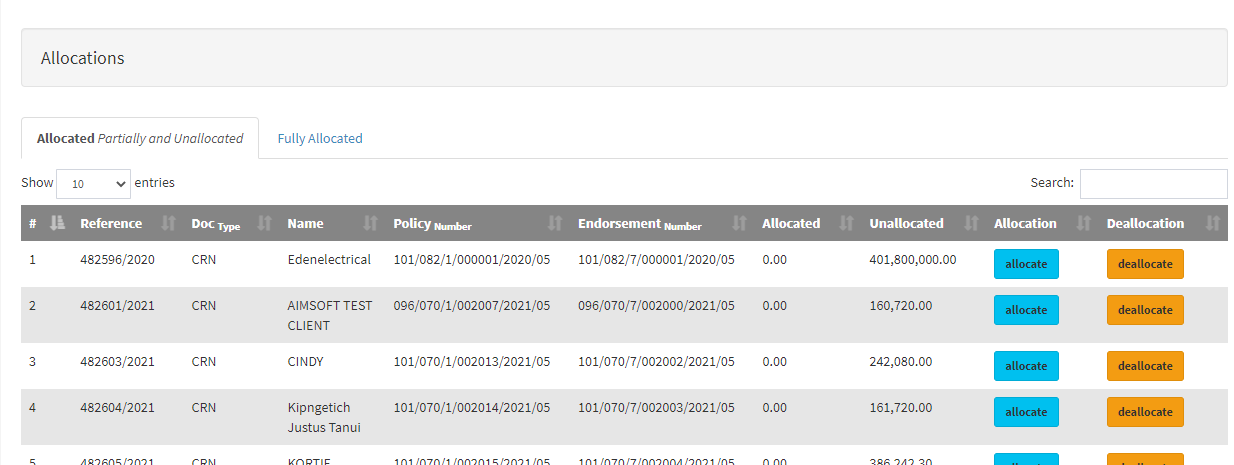1234x465 pixels.
Task: Sort by Deallocation column arrows
Action: (x=1212, y=223)
